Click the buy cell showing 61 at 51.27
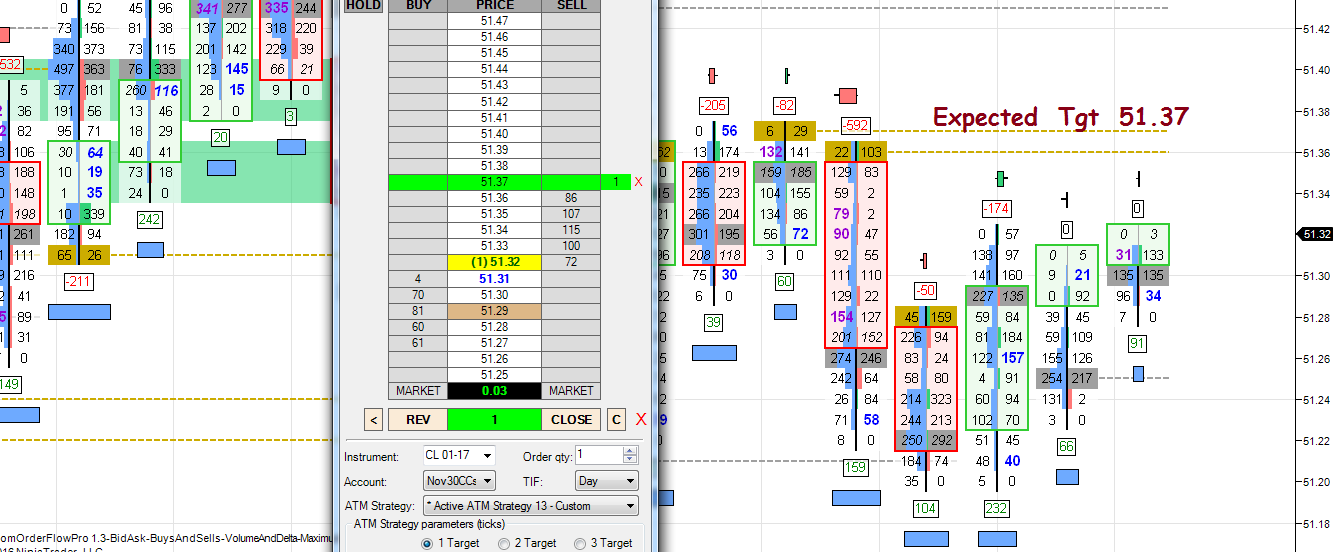This screenshot has height=552, width=1342. pyautogui.click(x=417, y=343)
